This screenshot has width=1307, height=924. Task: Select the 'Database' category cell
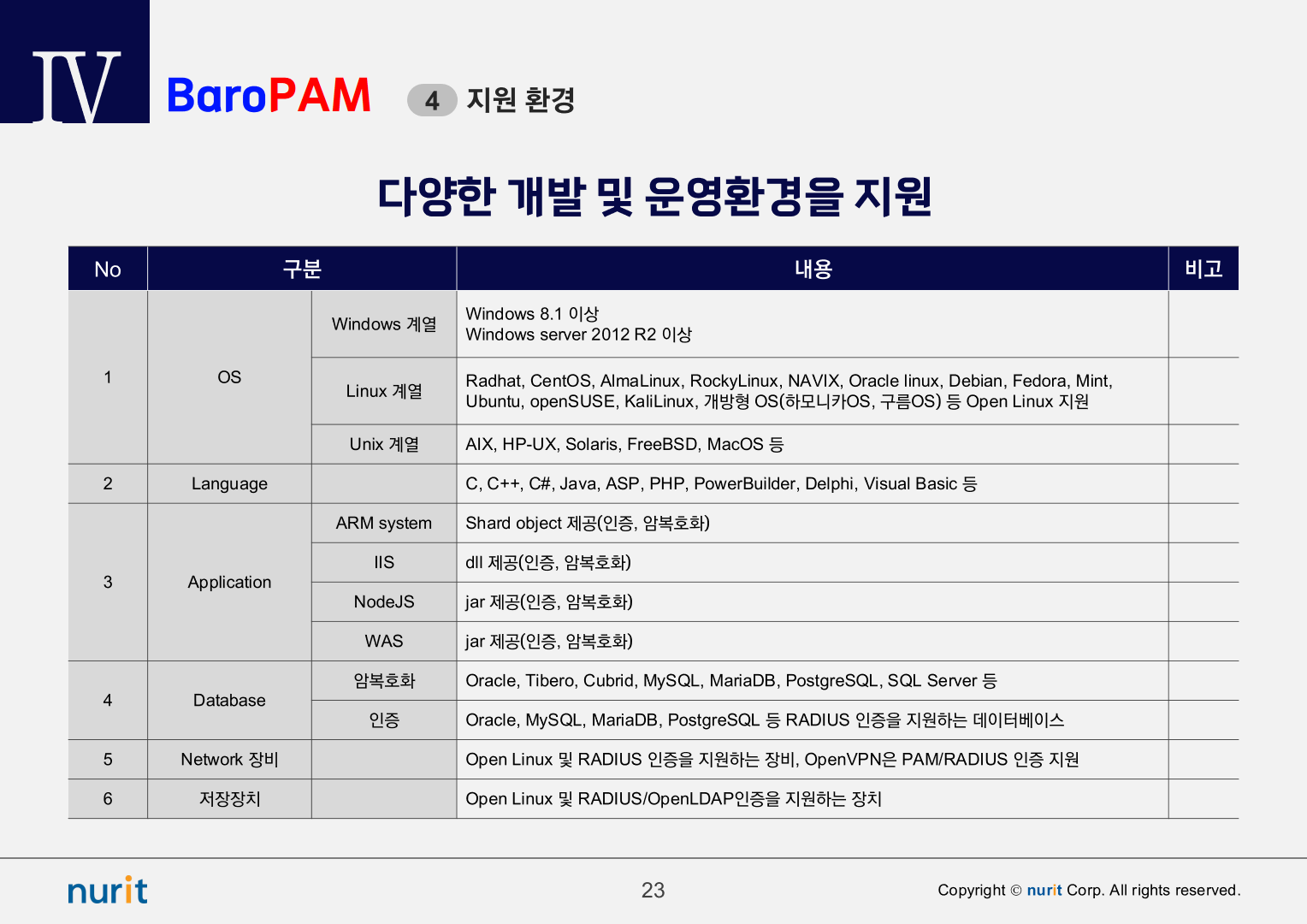(229, 700)
